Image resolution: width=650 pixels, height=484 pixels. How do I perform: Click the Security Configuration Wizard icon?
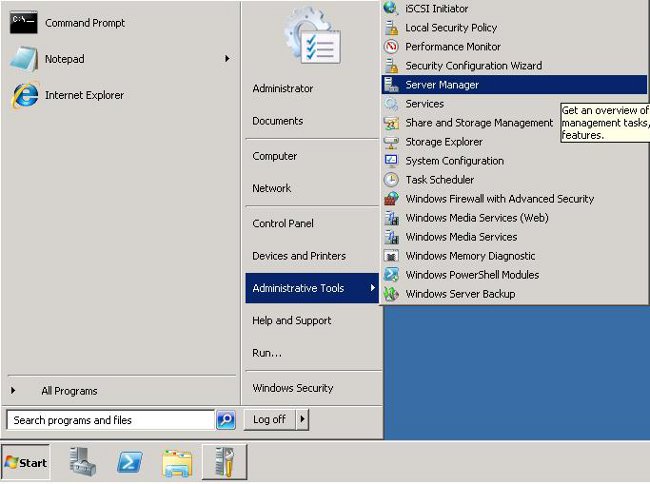coord(391,65)
